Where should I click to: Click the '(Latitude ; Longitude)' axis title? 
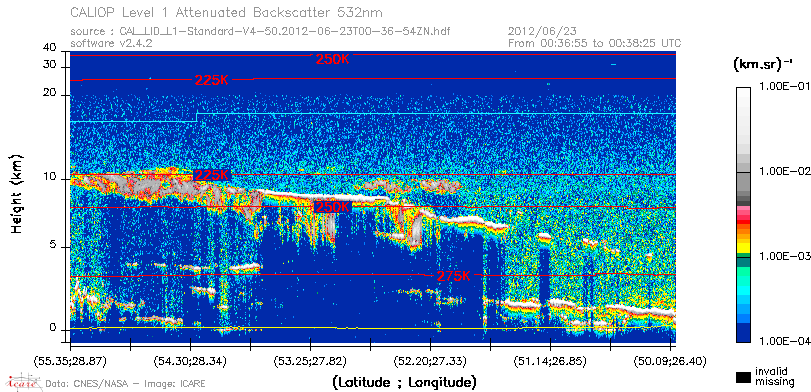tap(404, 383)
